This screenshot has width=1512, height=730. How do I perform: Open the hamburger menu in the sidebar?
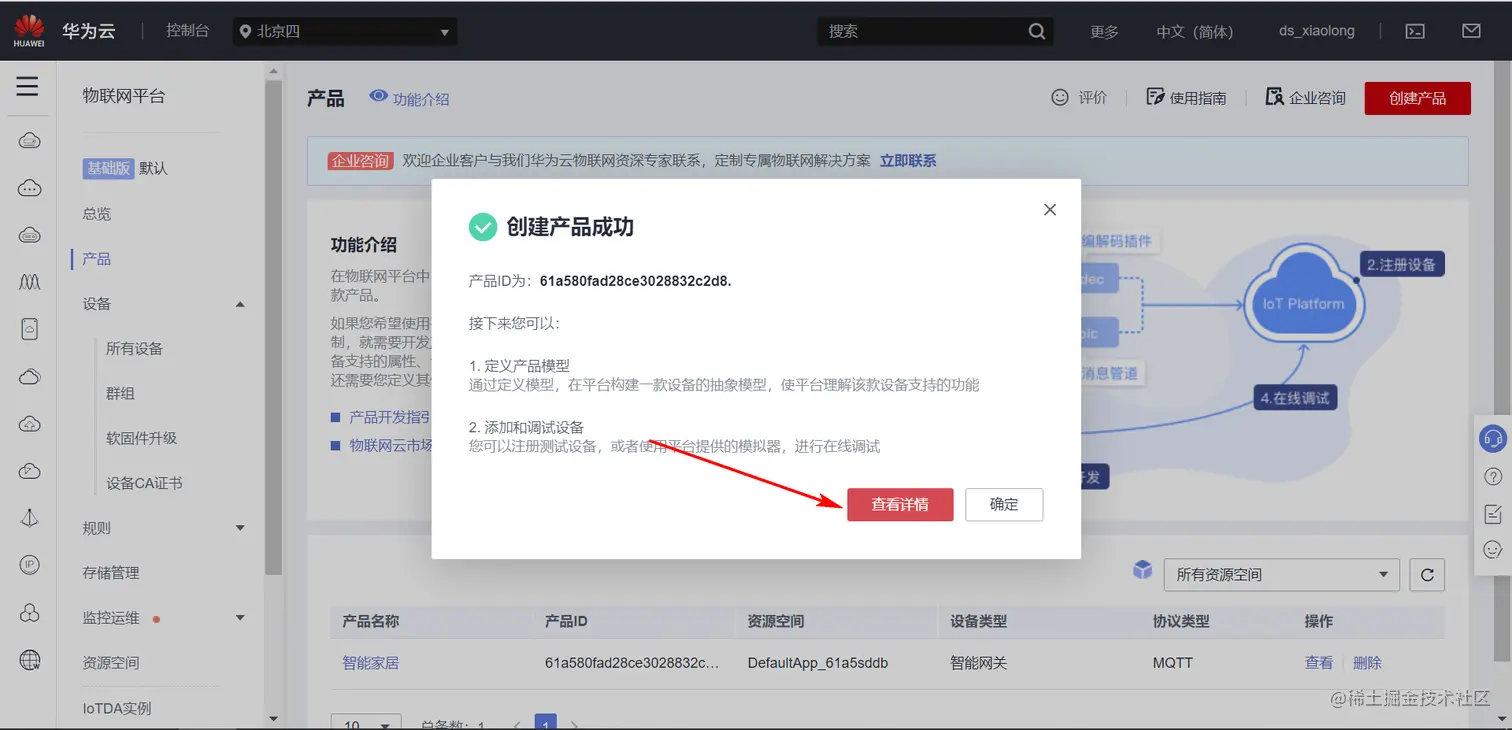click(27, 87)
